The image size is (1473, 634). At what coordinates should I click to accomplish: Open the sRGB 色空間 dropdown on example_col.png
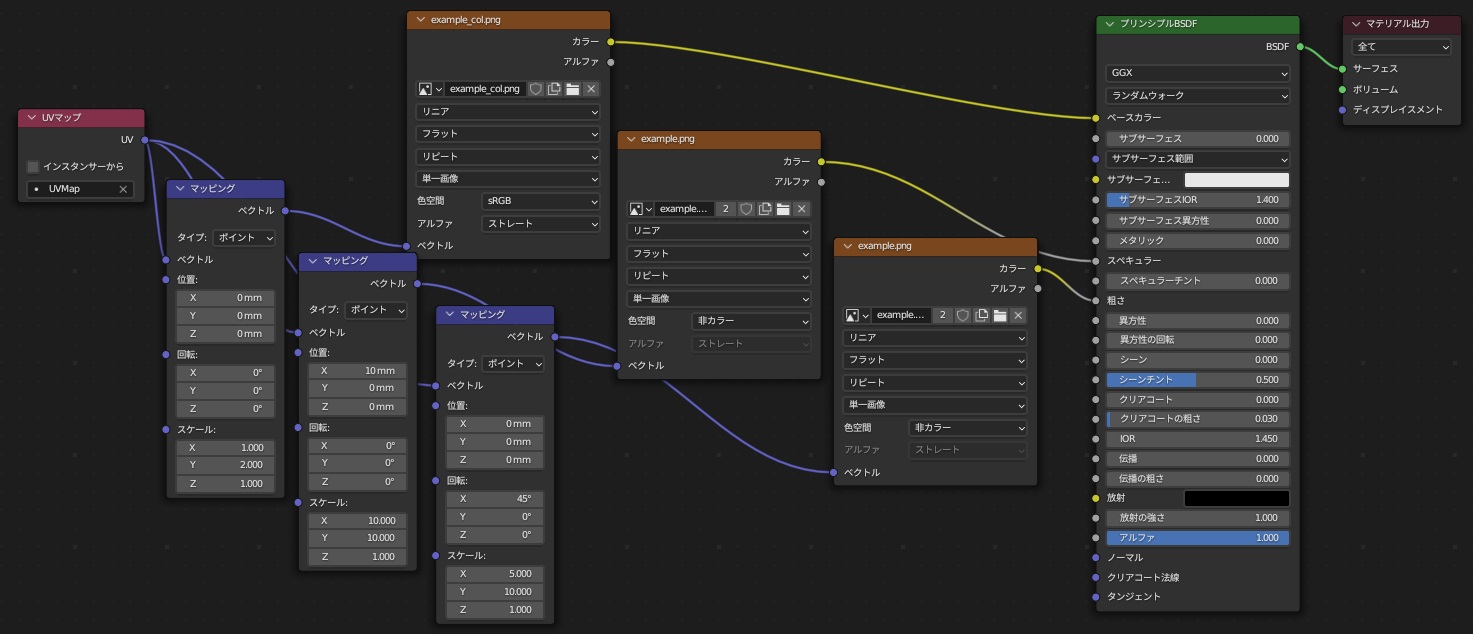(541, 200)
